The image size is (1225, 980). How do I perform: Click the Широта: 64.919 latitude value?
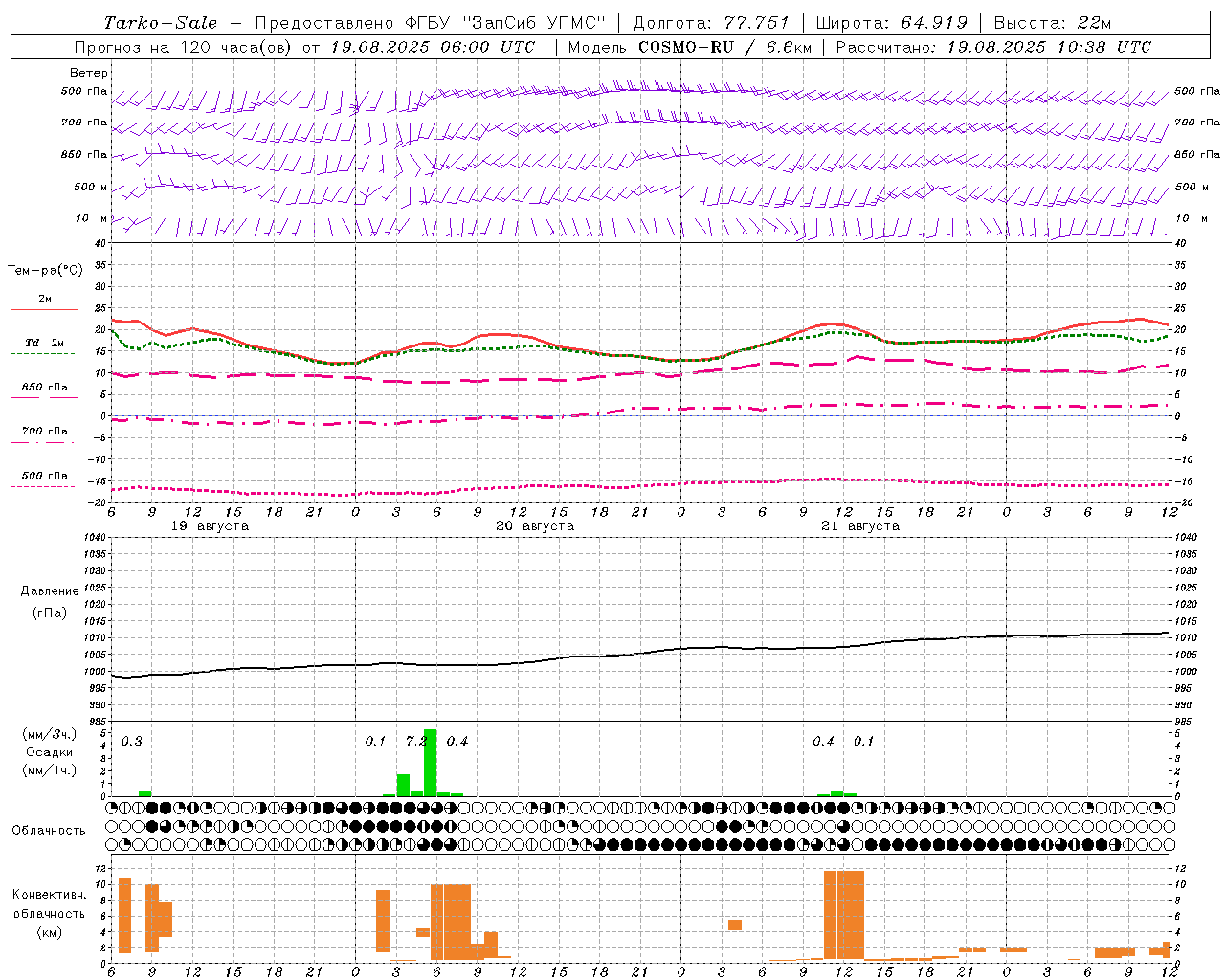point(892,23)
